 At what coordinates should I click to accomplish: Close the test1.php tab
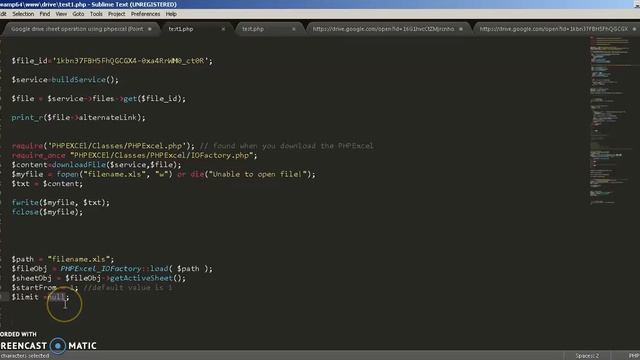[223, 29]
